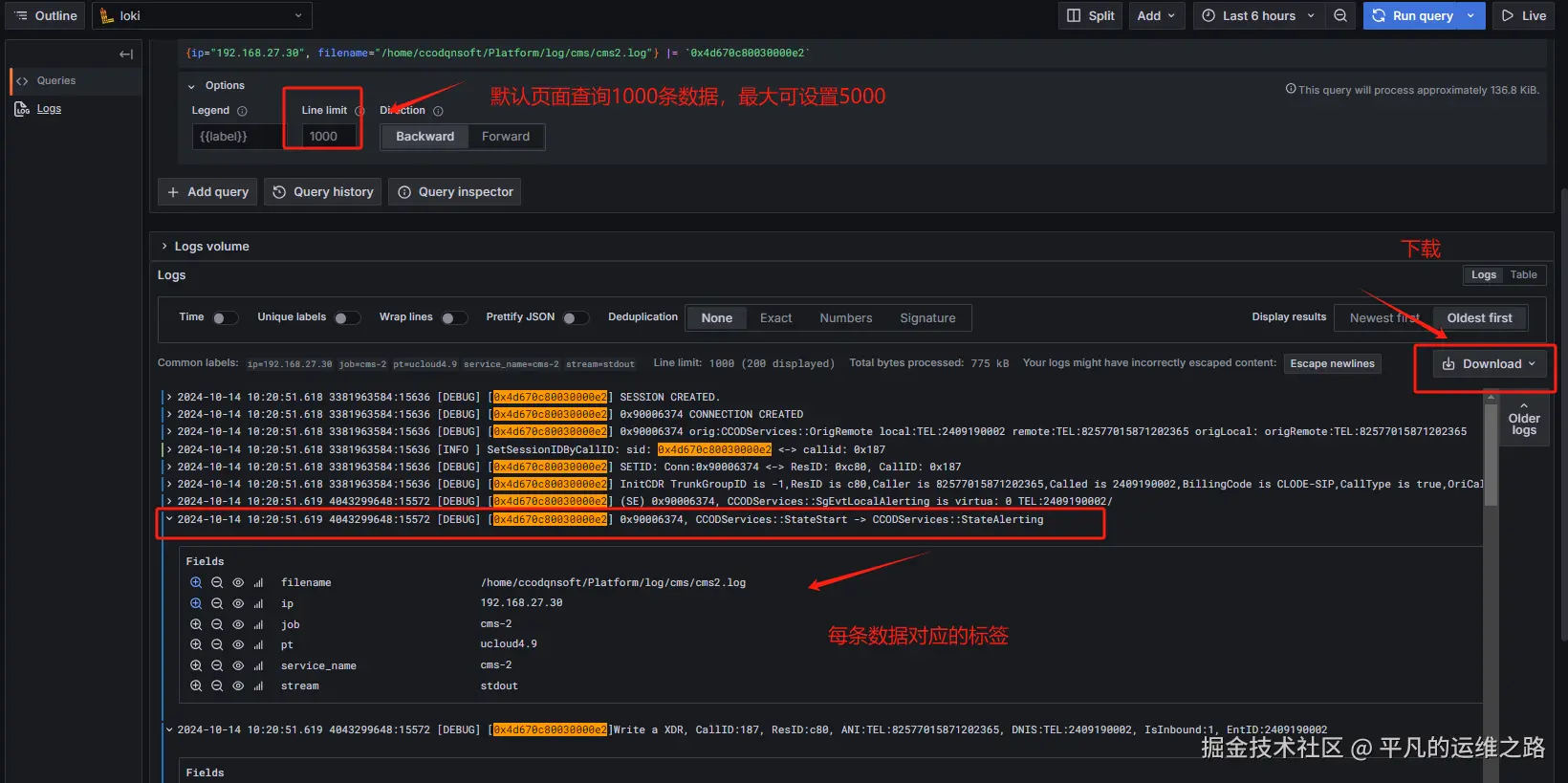This screenshot has width=1568, height=783.
Task: Click filter-out-value icon on job field
Action: point(217,625)
